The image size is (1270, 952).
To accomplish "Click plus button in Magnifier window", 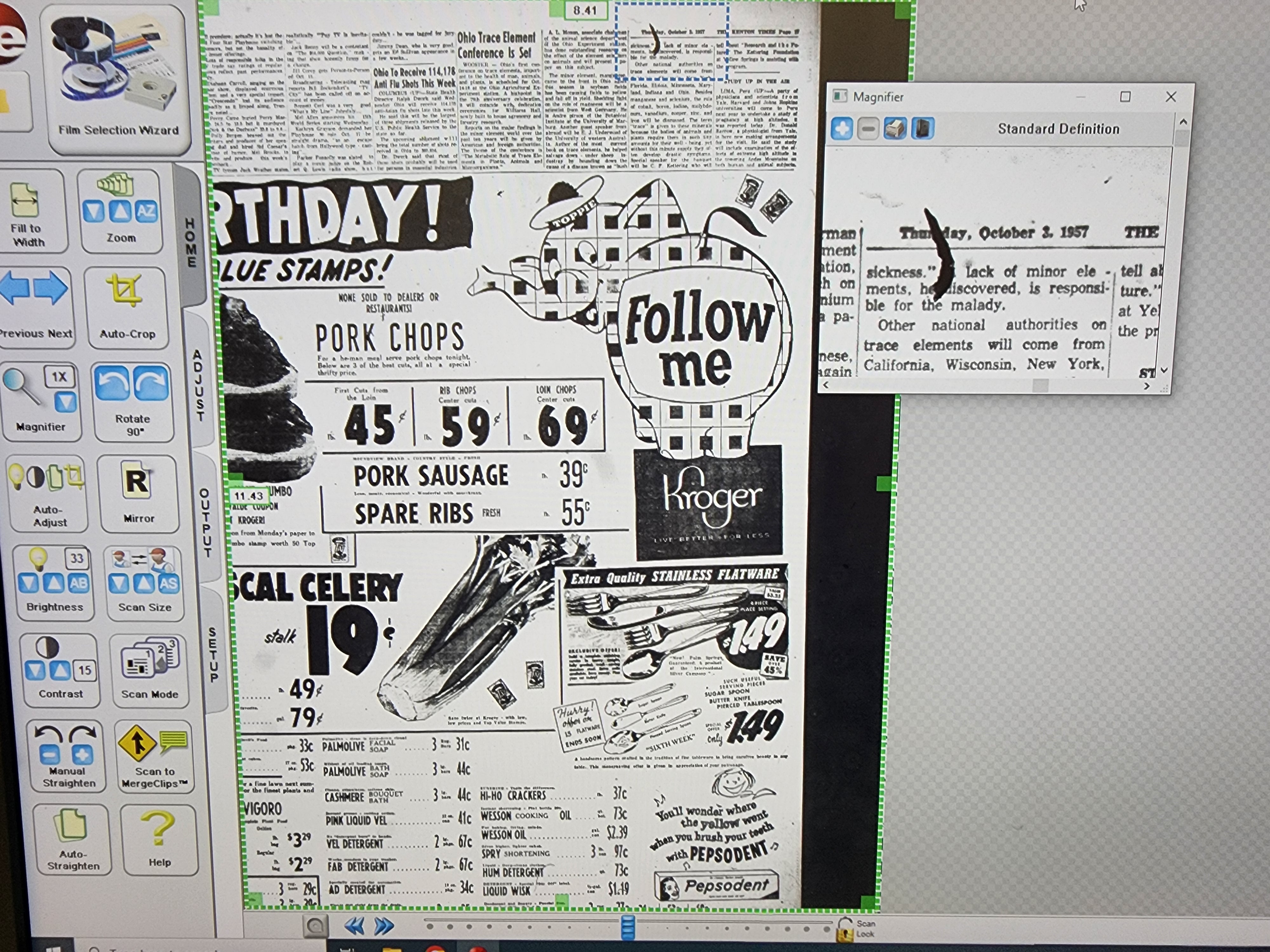I will pyautogui.click(x=841, y=129).
